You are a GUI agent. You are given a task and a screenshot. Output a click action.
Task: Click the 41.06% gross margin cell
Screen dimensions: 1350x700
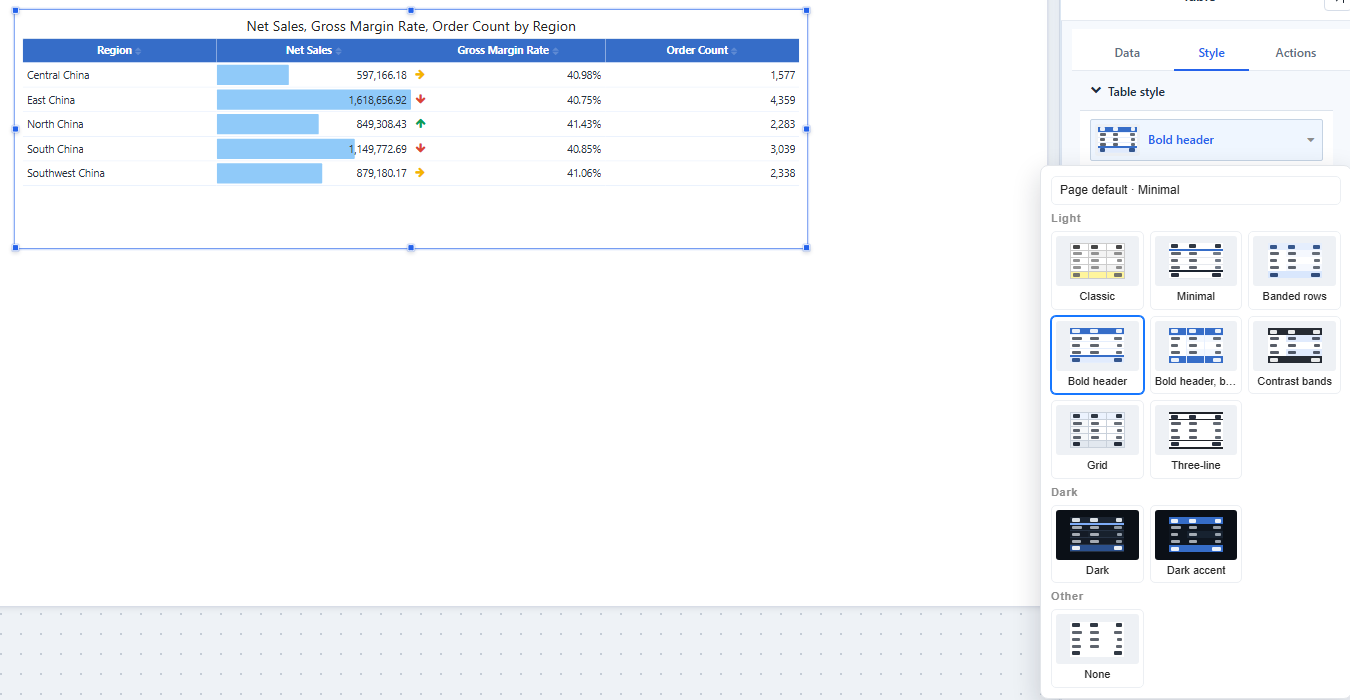584,173
